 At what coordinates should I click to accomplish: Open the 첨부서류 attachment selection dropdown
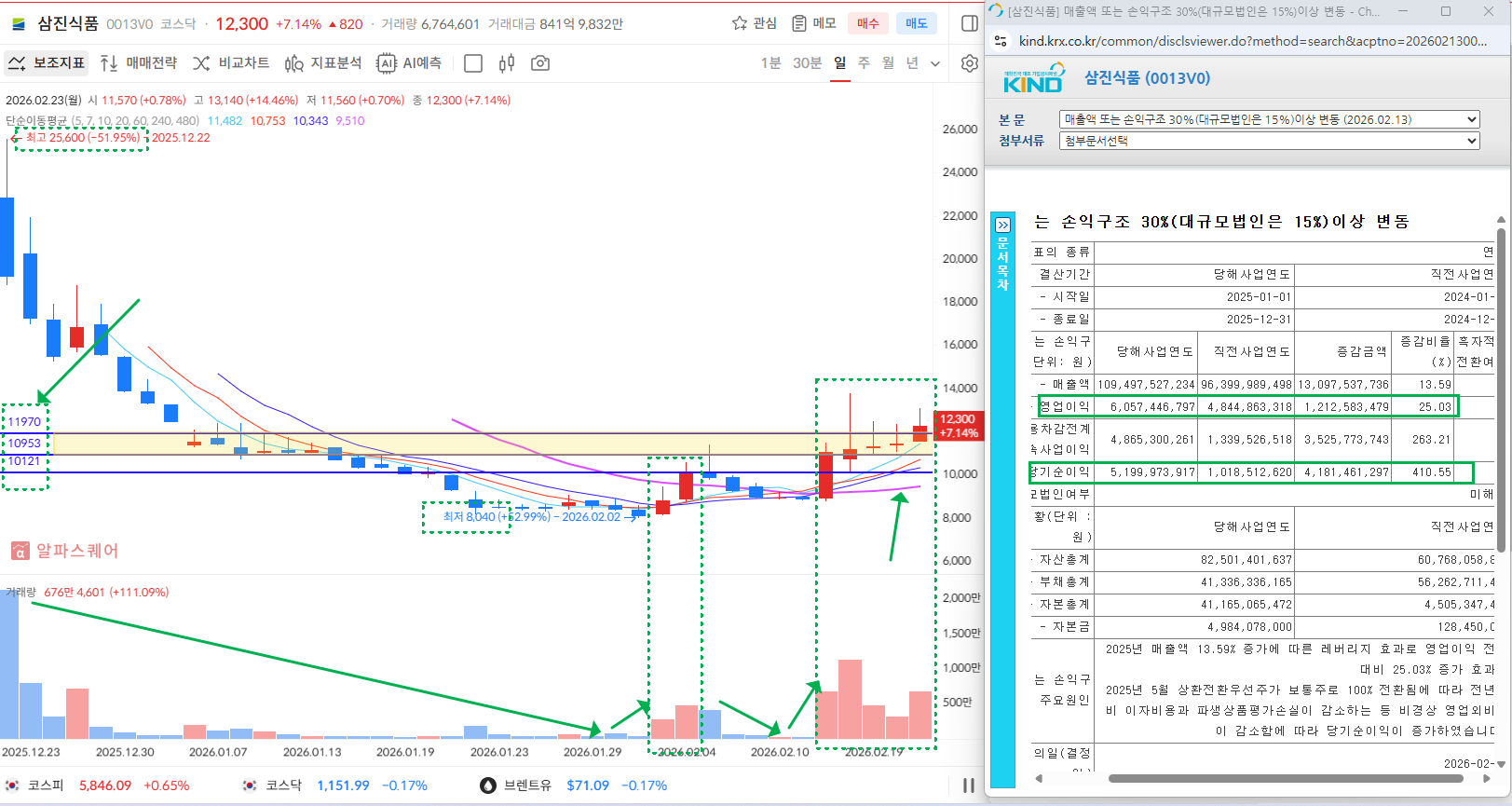point(1269,141)
